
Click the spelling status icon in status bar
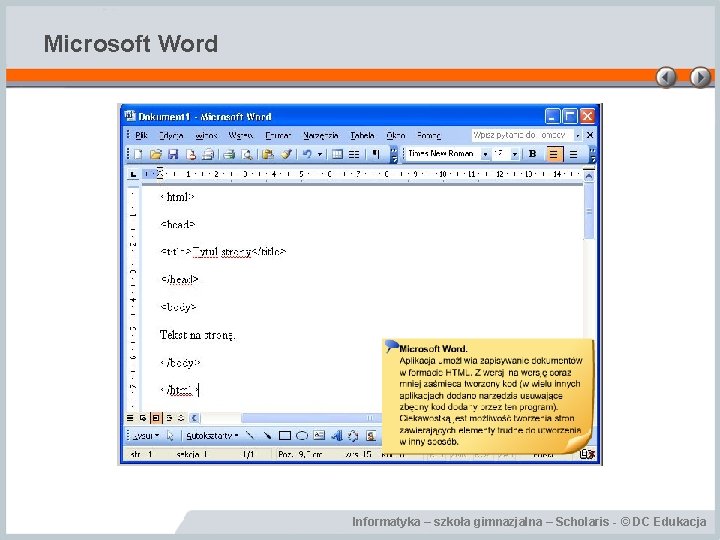click(x=587, y=455)
